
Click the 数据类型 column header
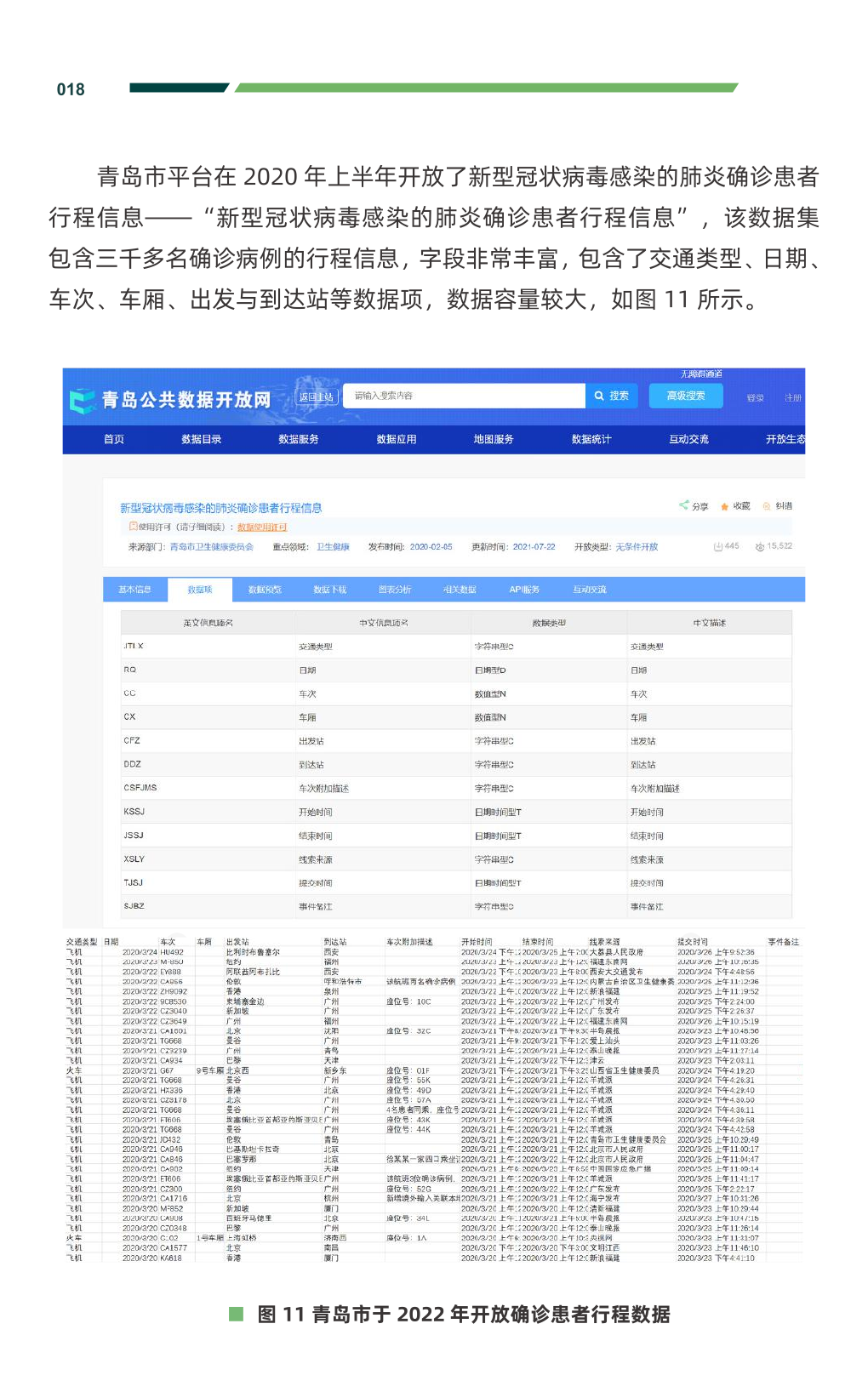(549, 623)
